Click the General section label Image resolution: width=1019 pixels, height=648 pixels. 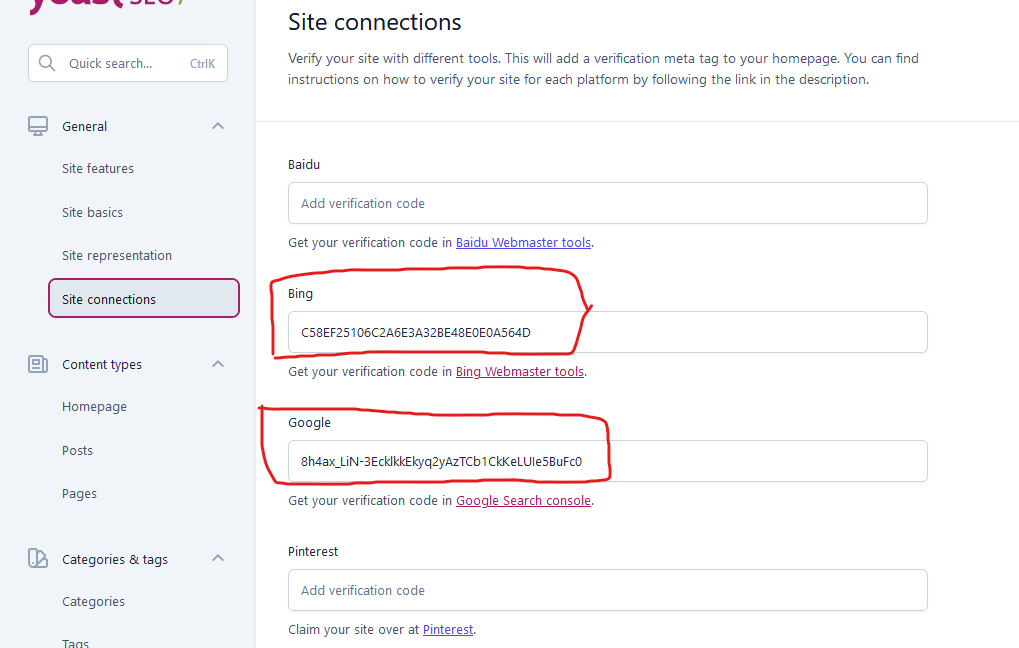[84, 127]
